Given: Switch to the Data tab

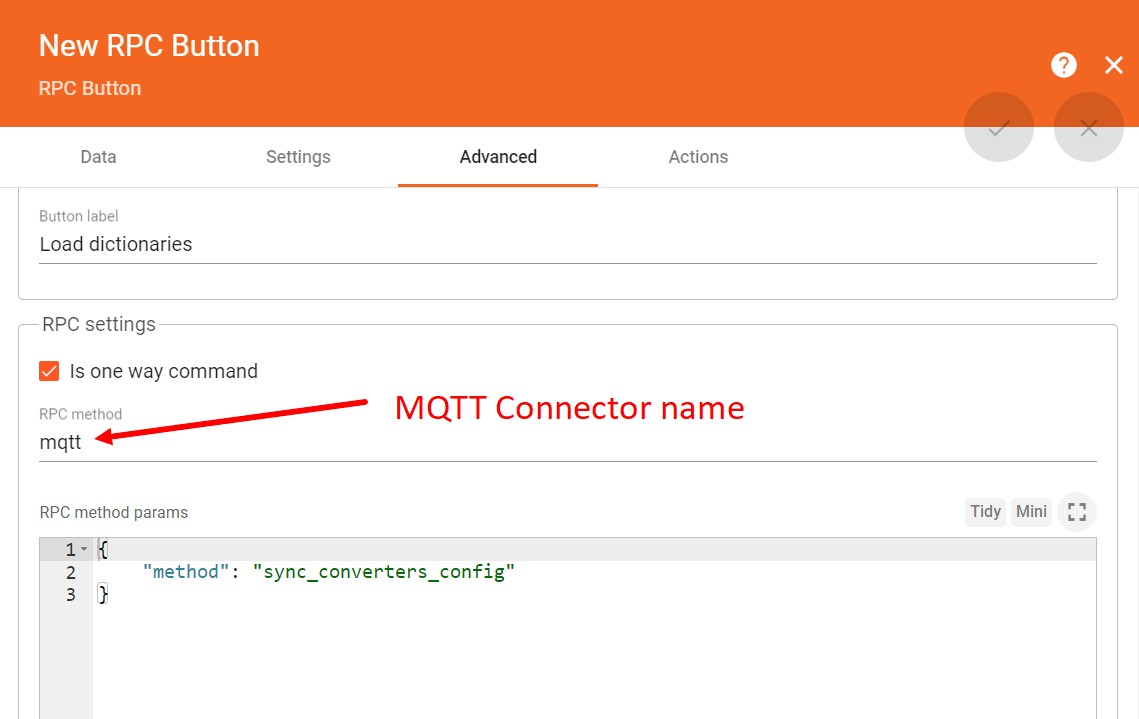Looking at the screenshot, I should click(x=97, y=157).
